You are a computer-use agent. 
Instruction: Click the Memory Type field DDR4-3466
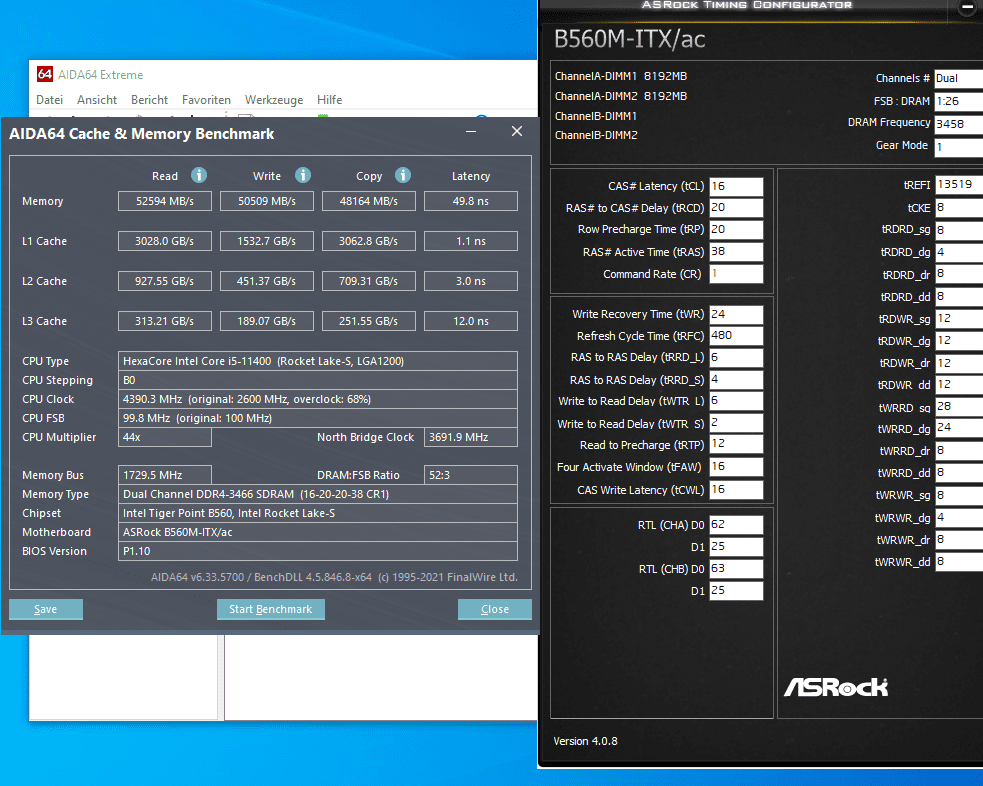[318, 494]
